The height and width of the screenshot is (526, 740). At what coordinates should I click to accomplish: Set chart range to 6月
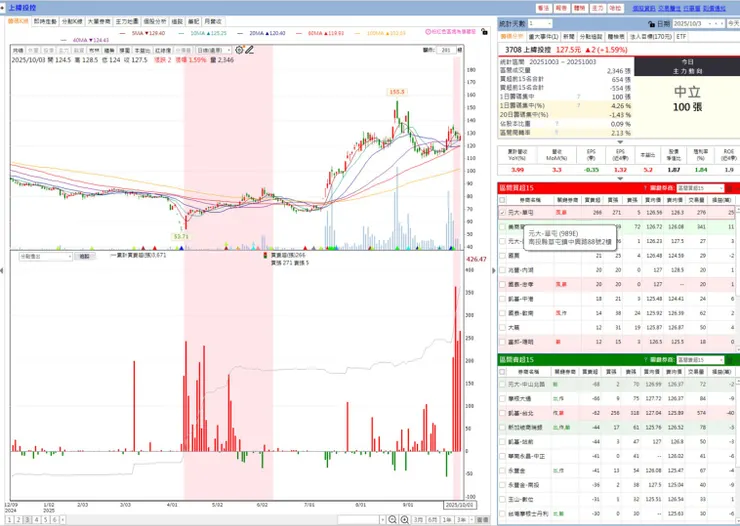pyautogui.click(x=432, y=519)
